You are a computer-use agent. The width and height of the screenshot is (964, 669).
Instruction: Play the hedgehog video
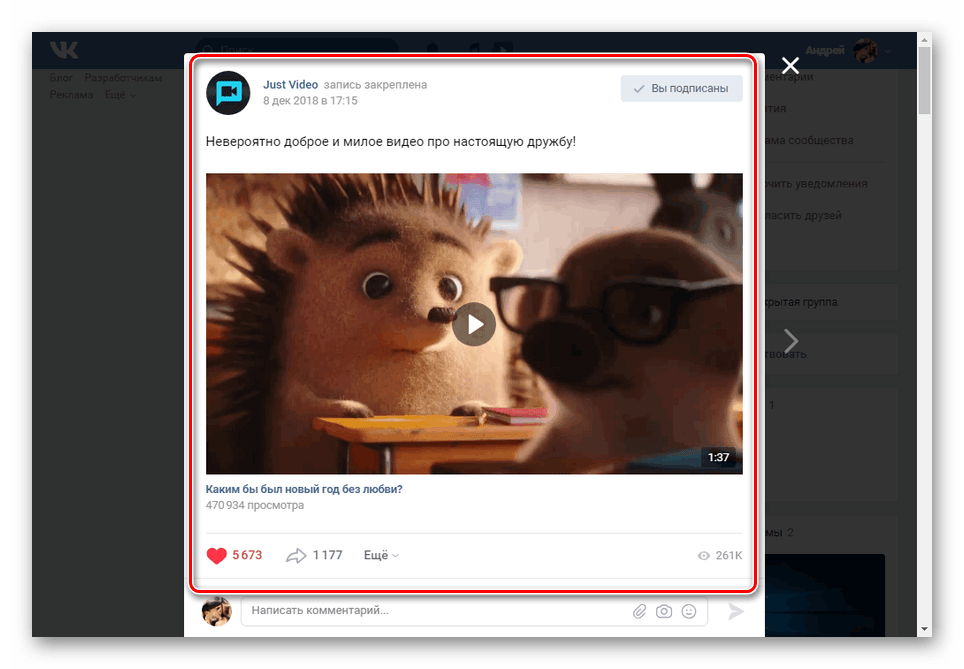click(474, 324)
